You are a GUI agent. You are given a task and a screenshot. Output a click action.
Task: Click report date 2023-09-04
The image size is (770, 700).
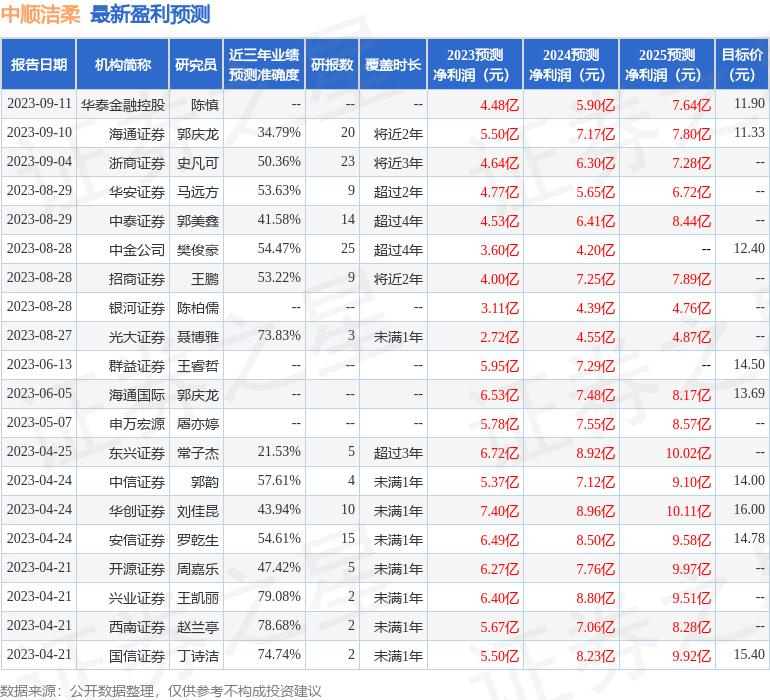[x=39, y=161]
